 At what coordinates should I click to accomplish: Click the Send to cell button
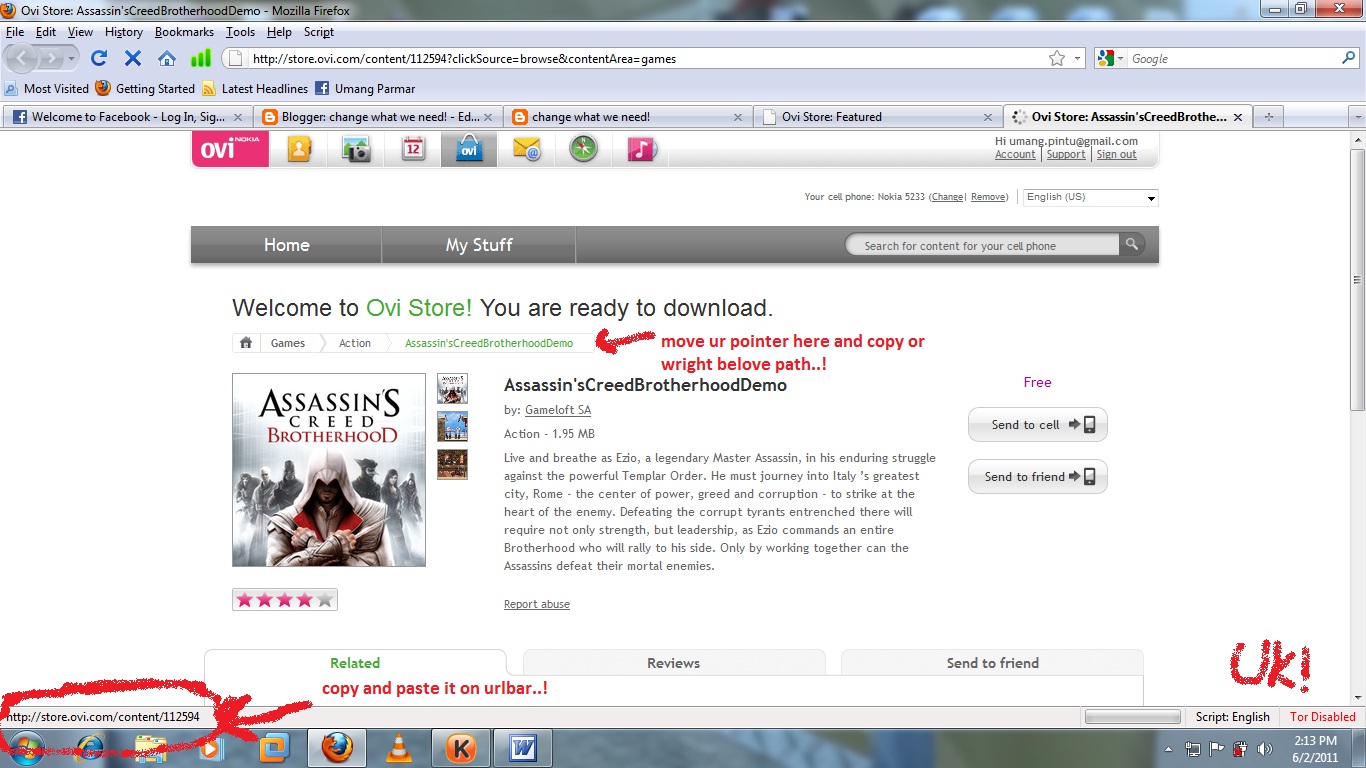(1037, 425)
